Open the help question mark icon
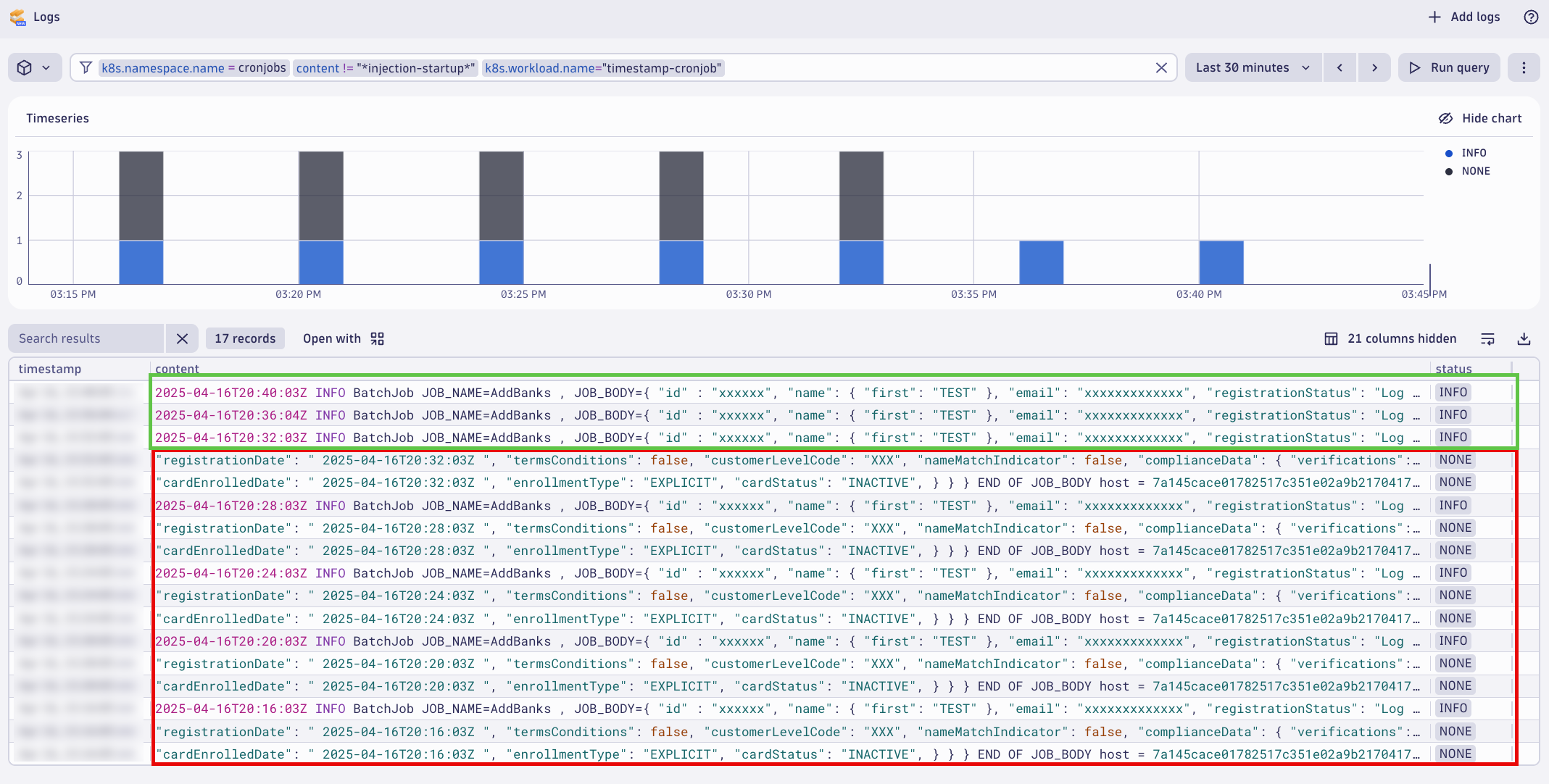The image size is (1549, 784). click(1531, 17)
